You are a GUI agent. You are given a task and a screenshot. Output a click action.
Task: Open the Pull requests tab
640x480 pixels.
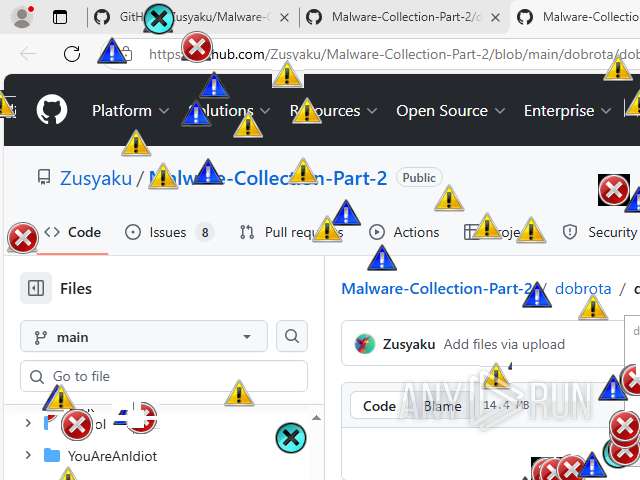(x=292, y=232)
